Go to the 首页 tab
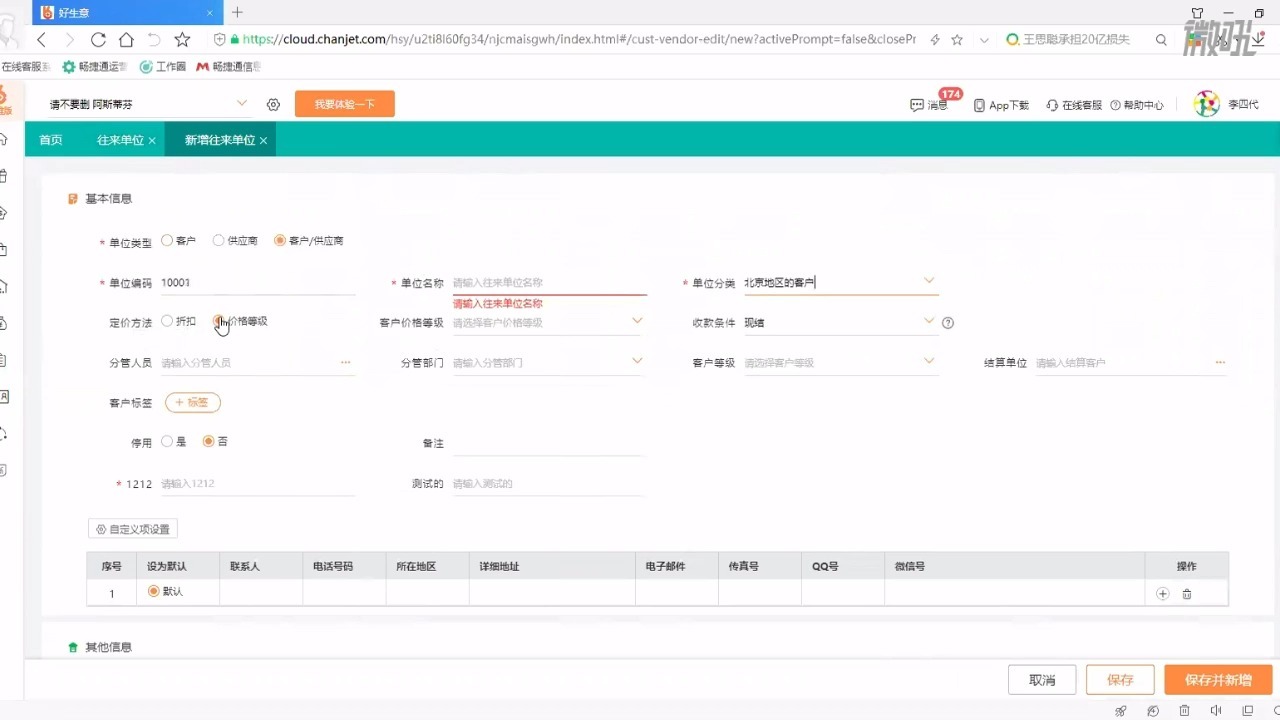Viewport: 1280px width, 720px height. click(x=50, y=140)
